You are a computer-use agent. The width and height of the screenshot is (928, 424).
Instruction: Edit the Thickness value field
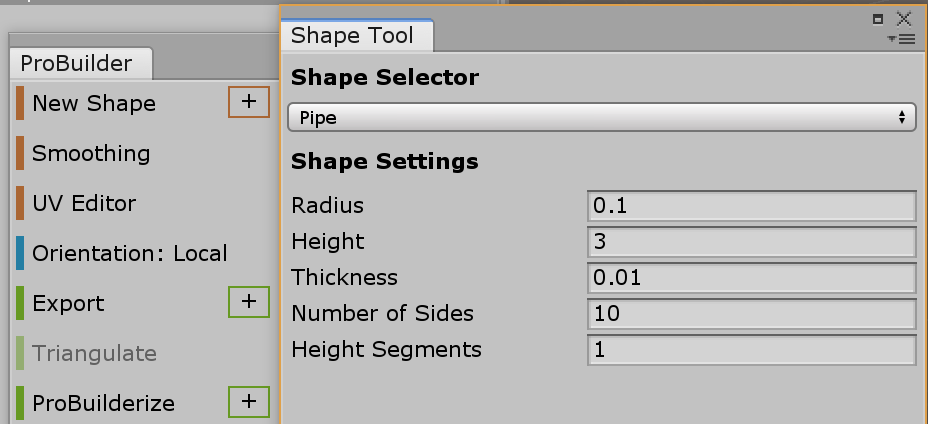751,278
